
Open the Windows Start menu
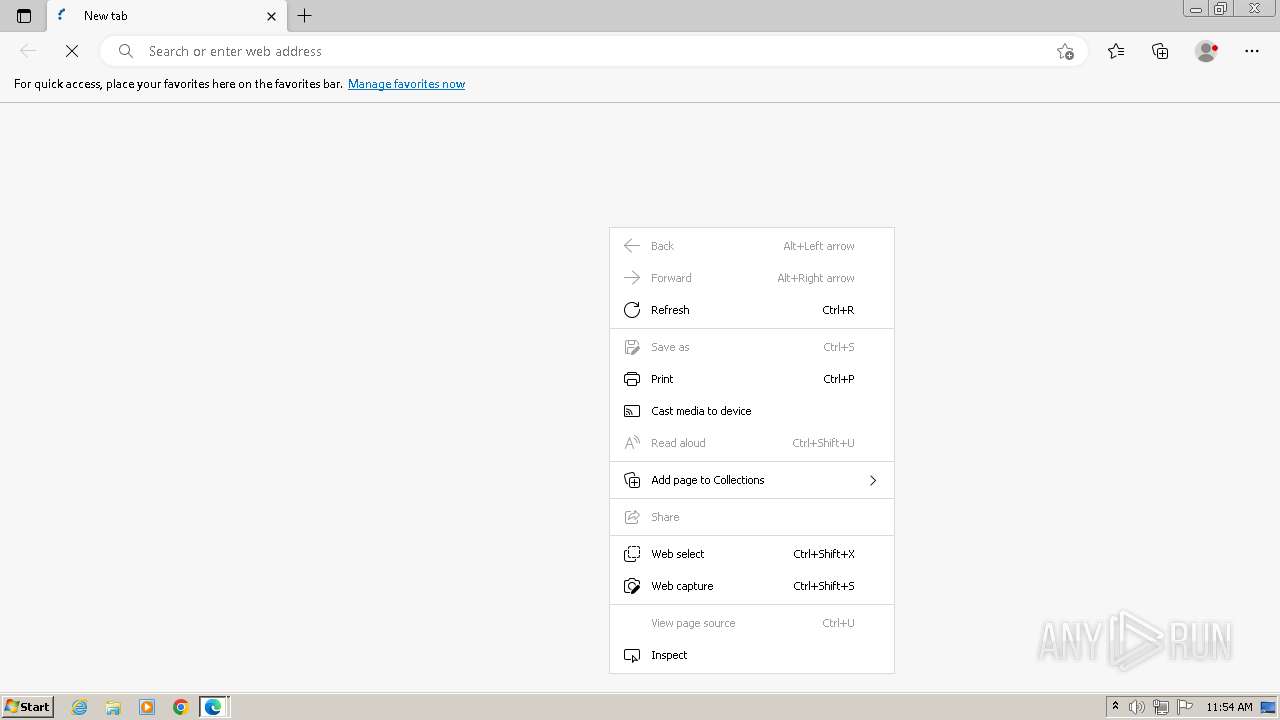tap(27, 707)
